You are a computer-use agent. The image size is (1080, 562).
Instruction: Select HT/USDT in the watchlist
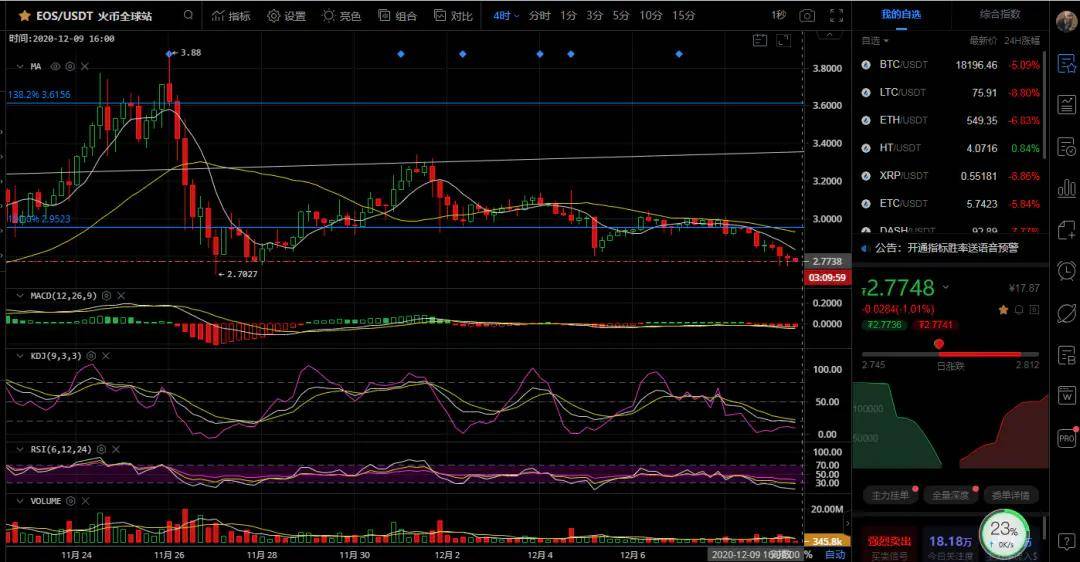click(950, 148)
